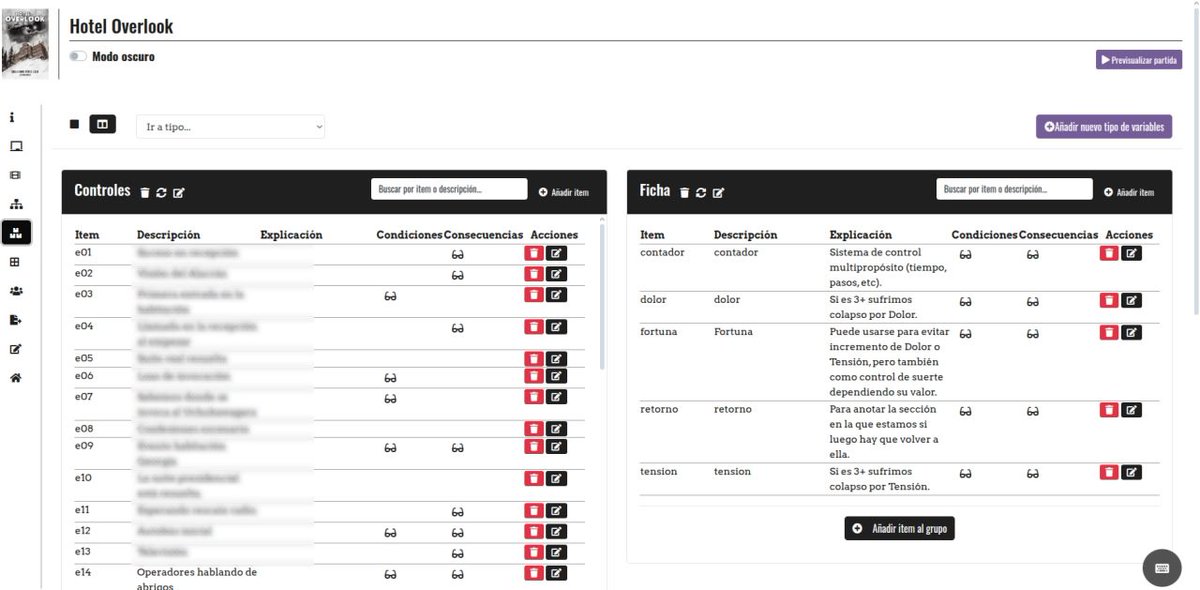Edit the Controles group name
The height and width of the screenshot is (590, 1200).
pos(179,193)
